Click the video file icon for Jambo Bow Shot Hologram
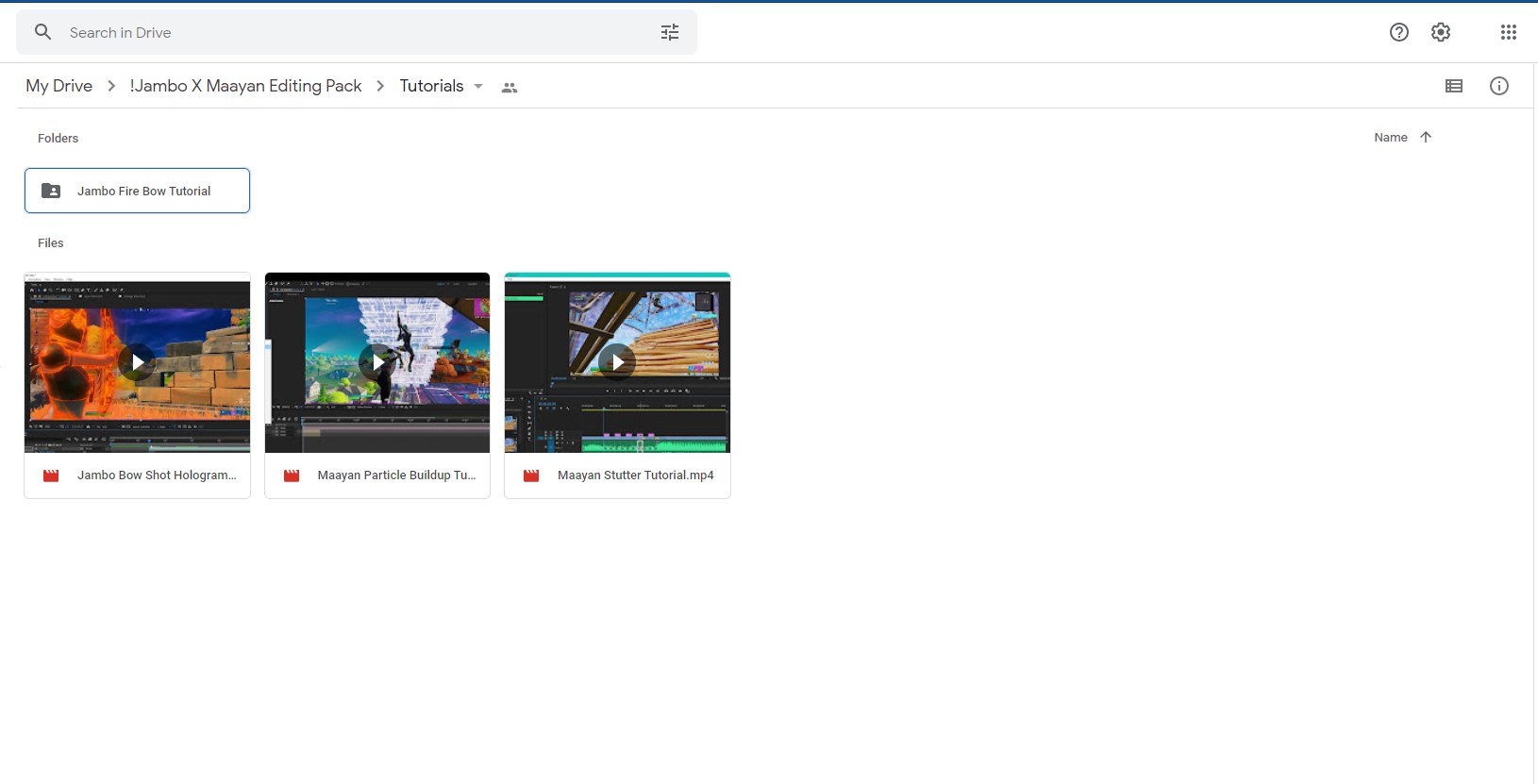 click(51, 475)
